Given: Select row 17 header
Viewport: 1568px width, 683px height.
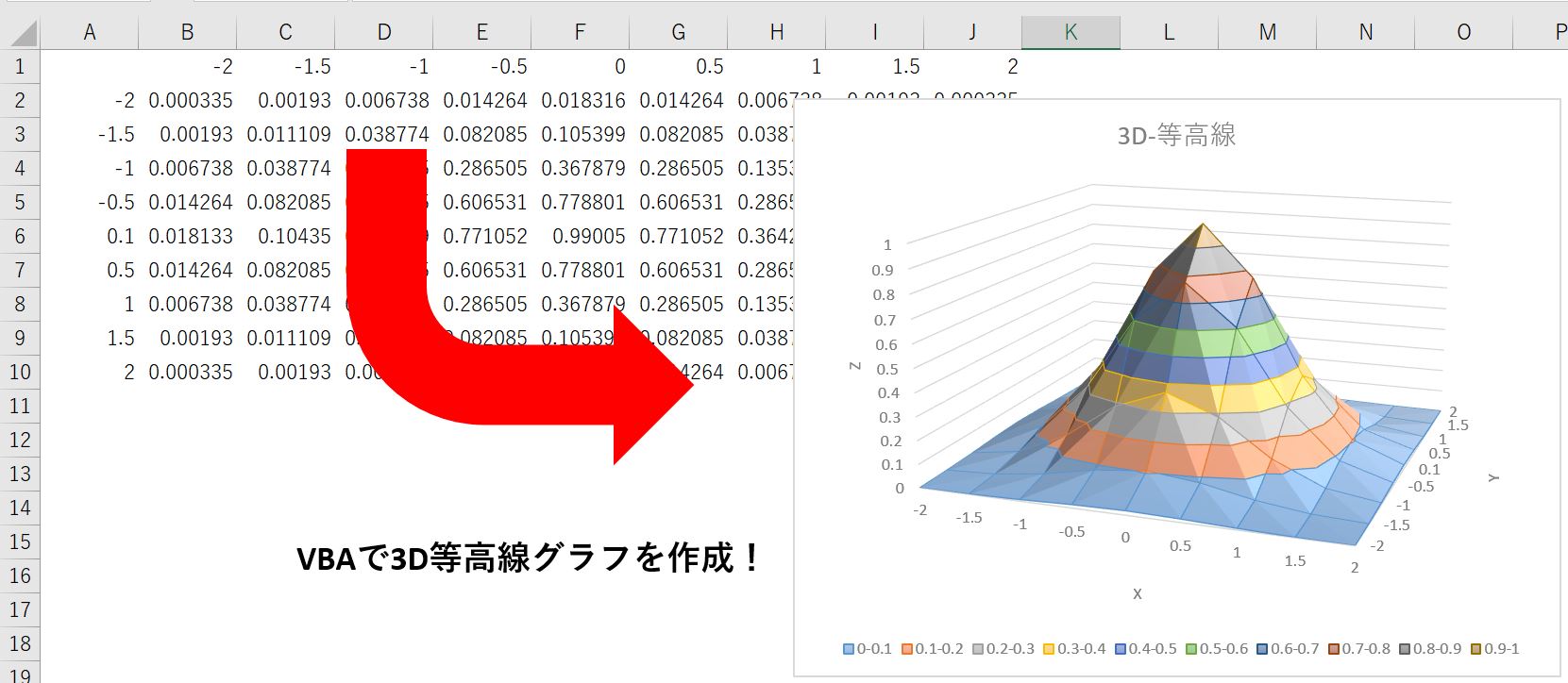Looking at the screenshot, I should (20, 610).
